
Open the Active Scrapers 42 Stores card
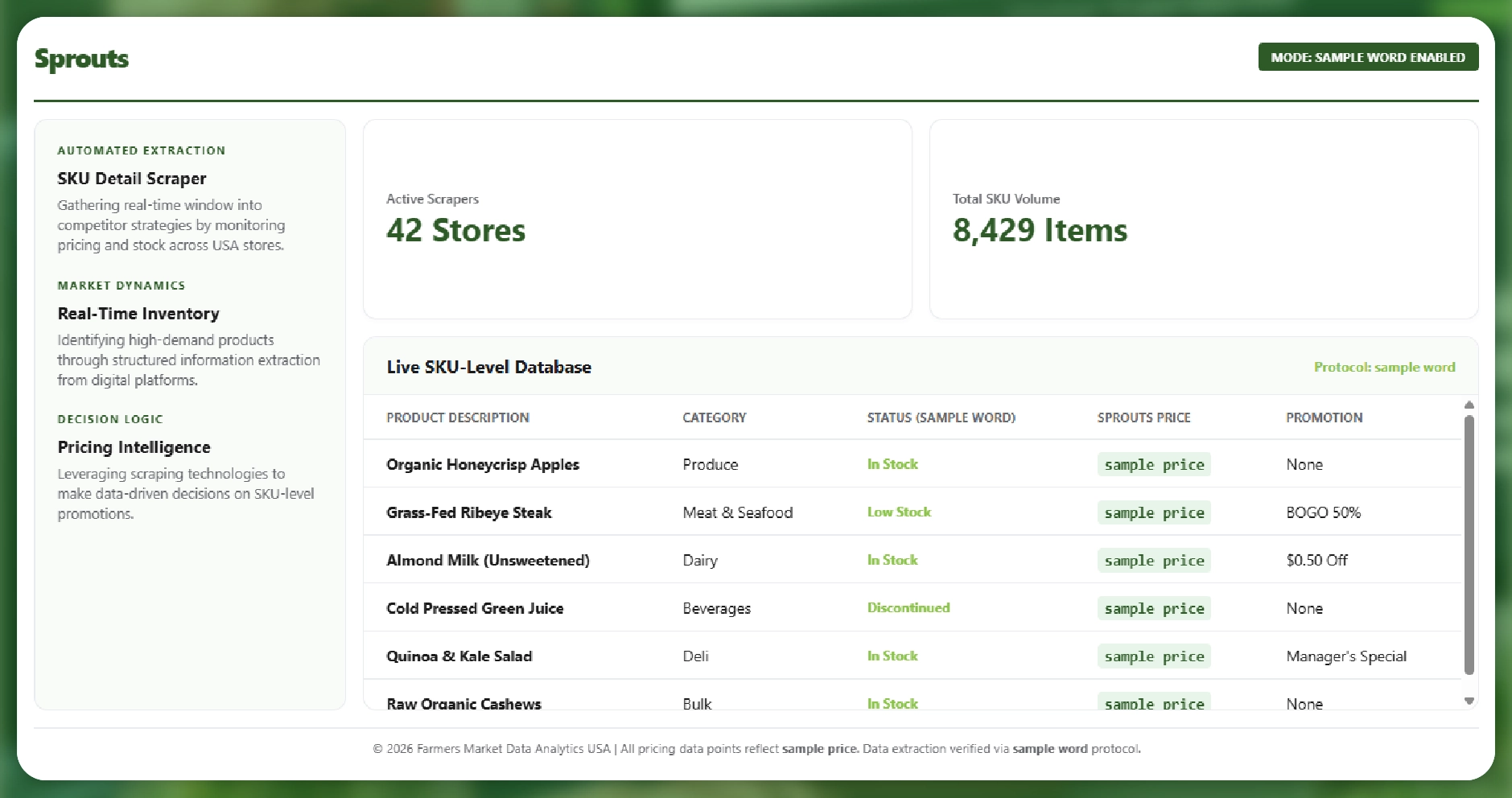pos(637,219)
